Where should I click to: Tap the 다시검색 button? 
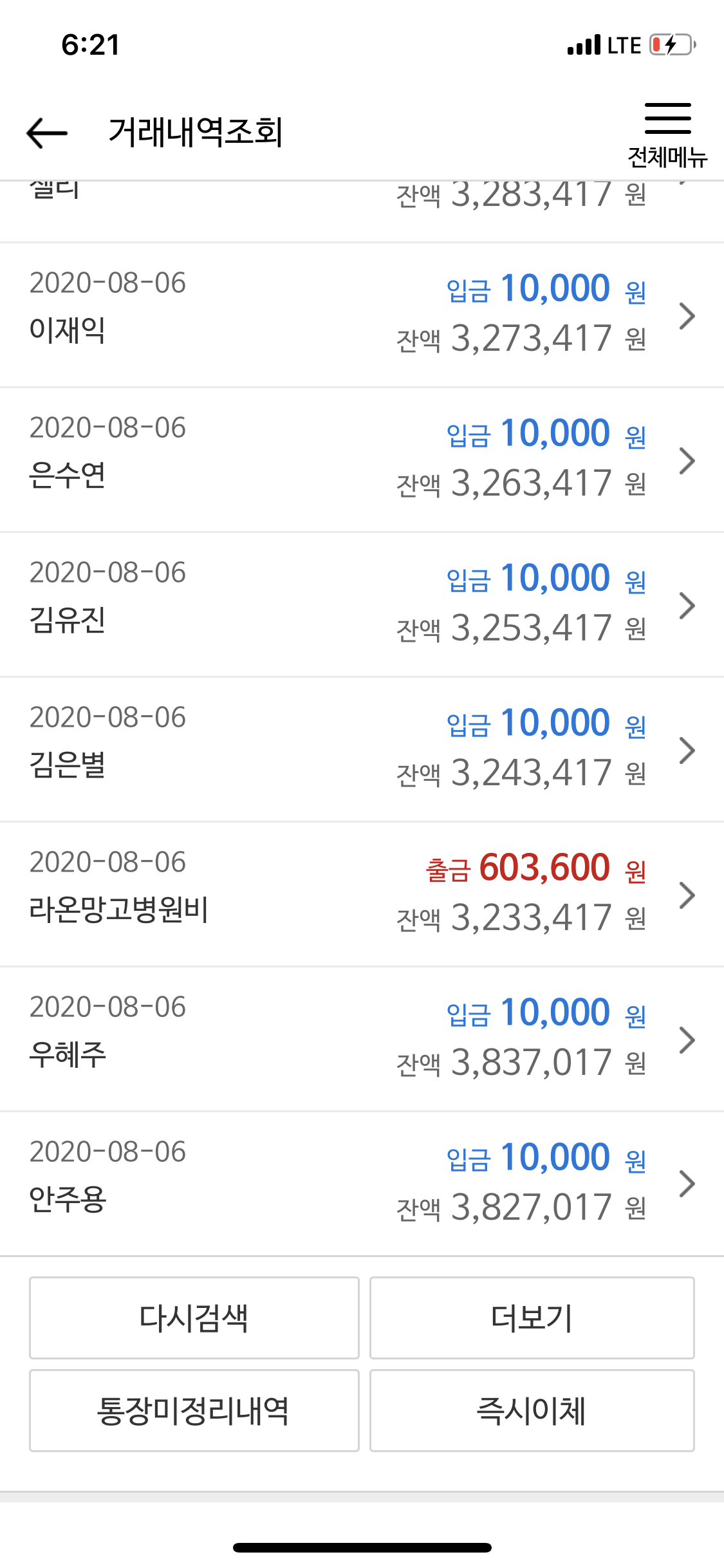pyautogui.click(x=194, y=1318)
